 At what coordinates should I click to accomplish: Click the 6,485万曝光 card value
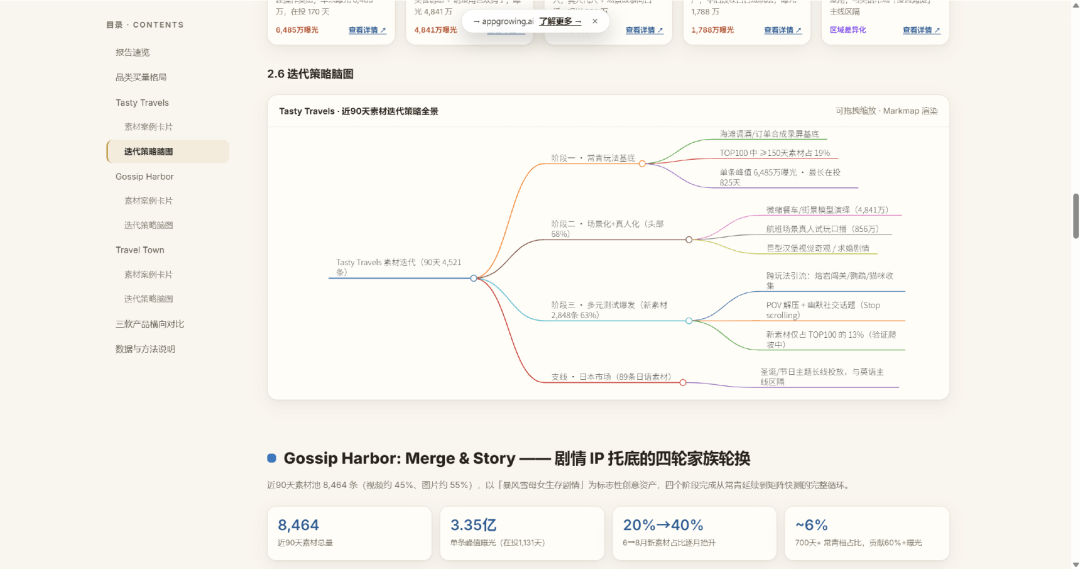pyautogui.click(x=297, y=30)
